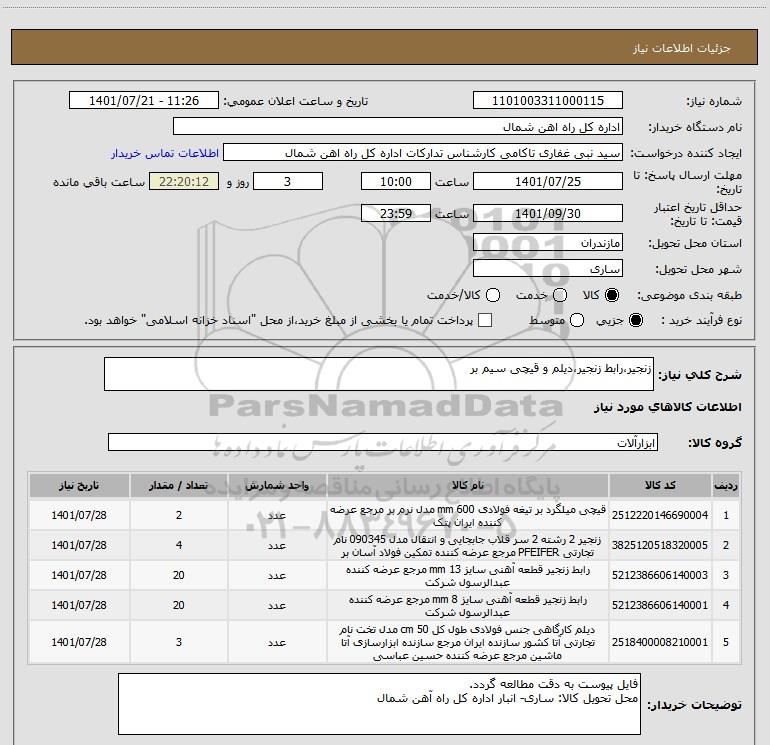770x745 pixels.
Task: Click the رابط زنجیر سایز 8 mm item
Action: point(468,606)
